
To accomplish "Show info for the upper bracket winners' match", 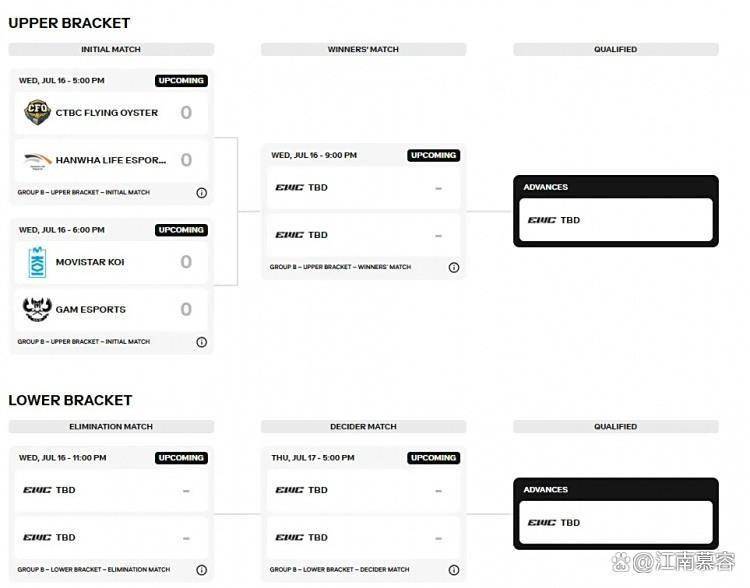I will point(453,267).
